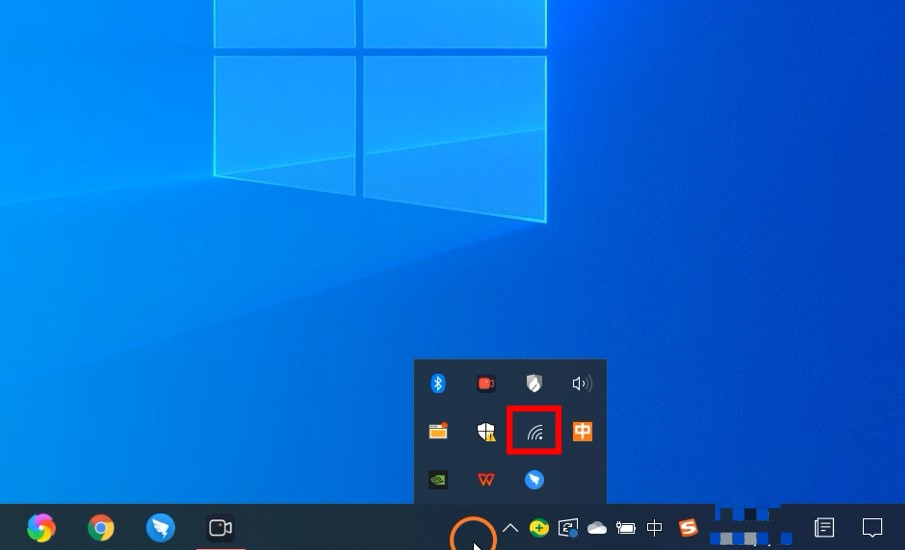The width and height of the screenshot is (905, 550).
Task: Open the NVIDIA tray icon
Action: click(x=438, y=480)
